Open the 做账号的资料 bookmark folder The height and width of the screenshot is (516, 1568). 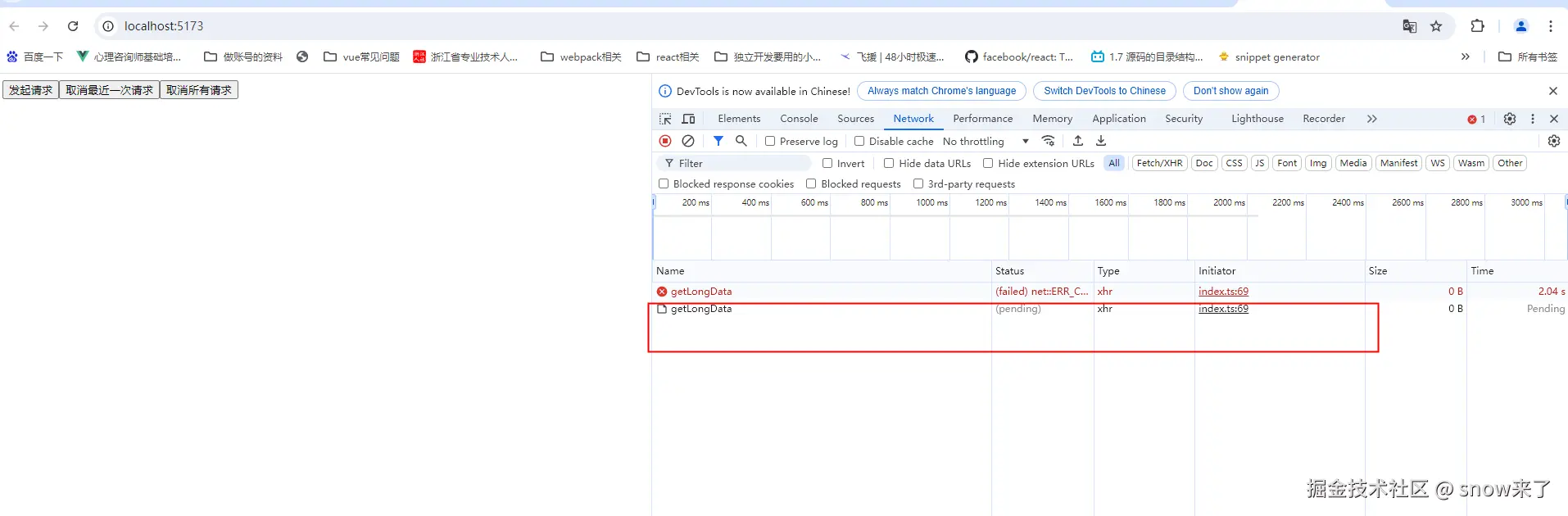click(x=243, y=57)
